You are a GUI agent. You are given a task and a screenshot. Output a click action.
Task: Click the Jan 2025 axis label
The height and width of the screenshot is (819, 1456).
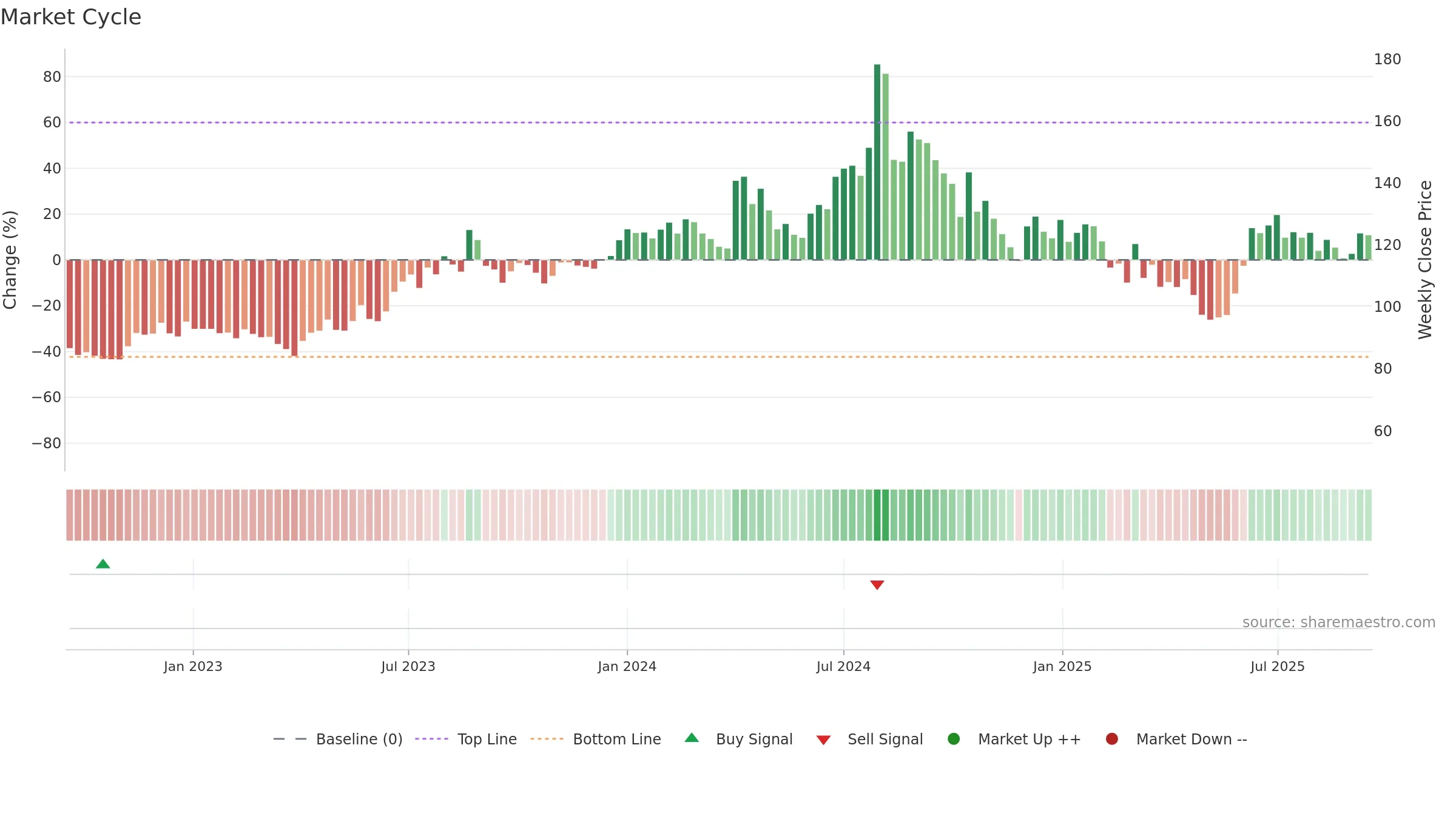1062,667
